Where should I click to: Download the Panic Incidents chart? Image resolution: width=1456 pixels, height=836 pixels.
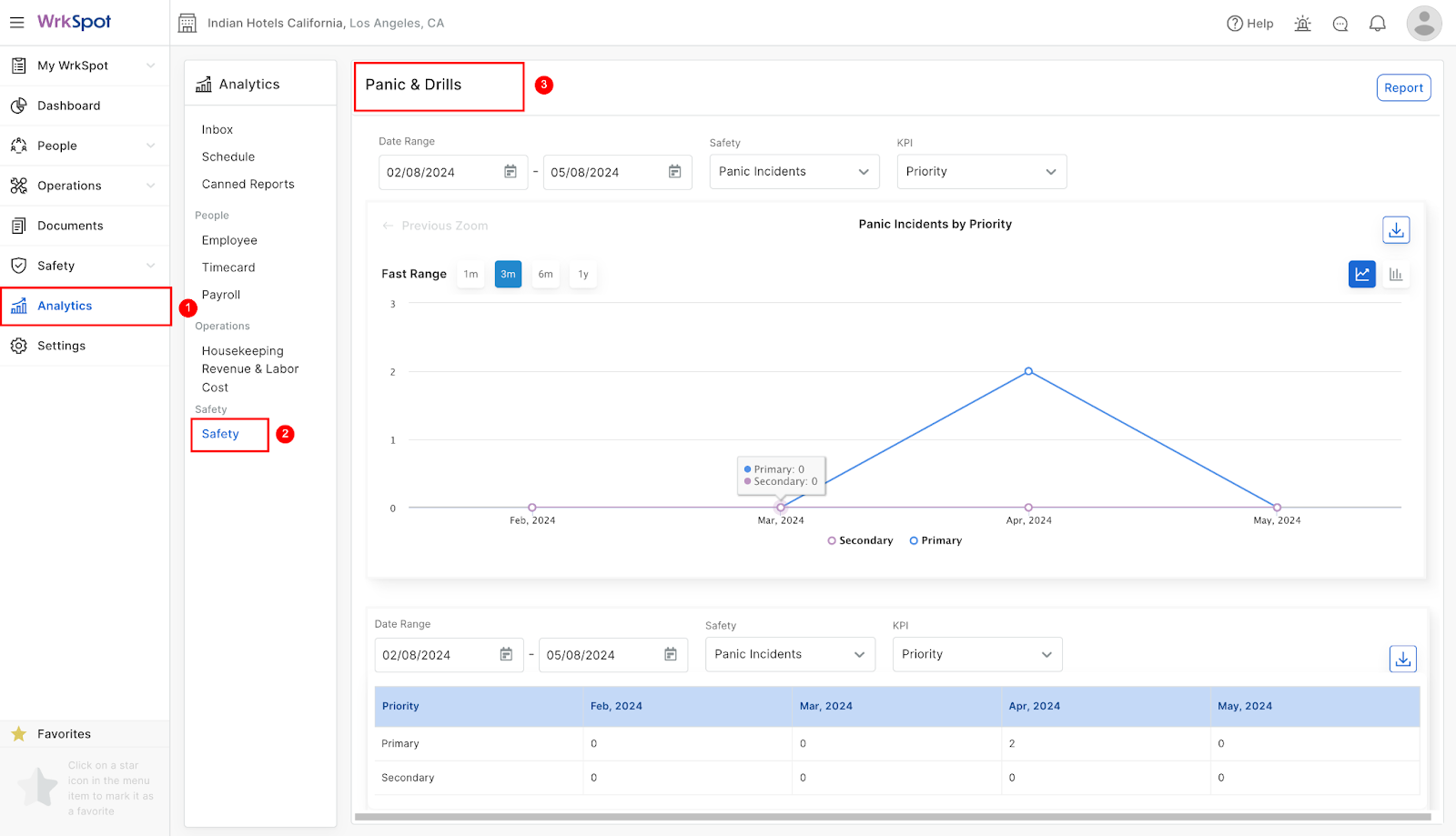[1396, 230]
